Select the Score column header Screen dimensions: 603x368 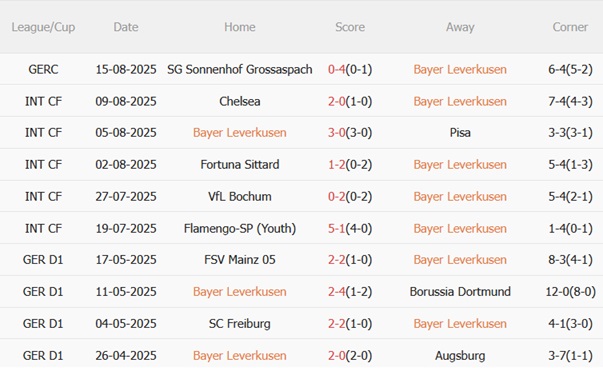pos(350,27)
